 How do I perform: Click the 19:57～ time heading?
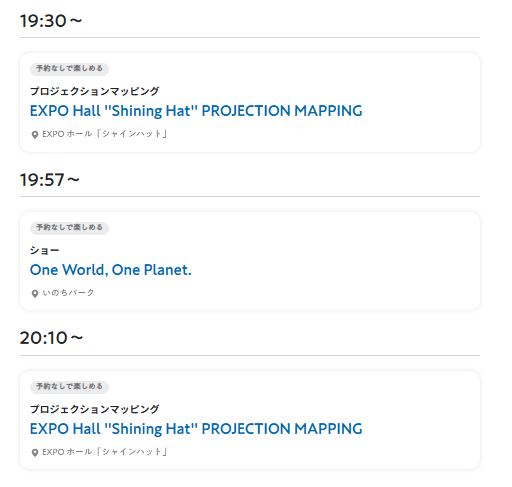[50, 180]
